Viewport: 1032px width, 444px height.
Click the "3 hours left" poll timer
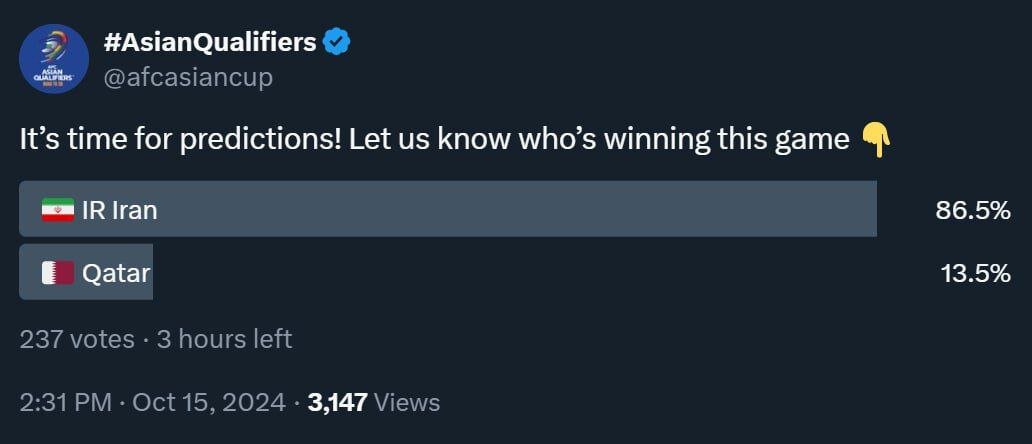(224, 339)
